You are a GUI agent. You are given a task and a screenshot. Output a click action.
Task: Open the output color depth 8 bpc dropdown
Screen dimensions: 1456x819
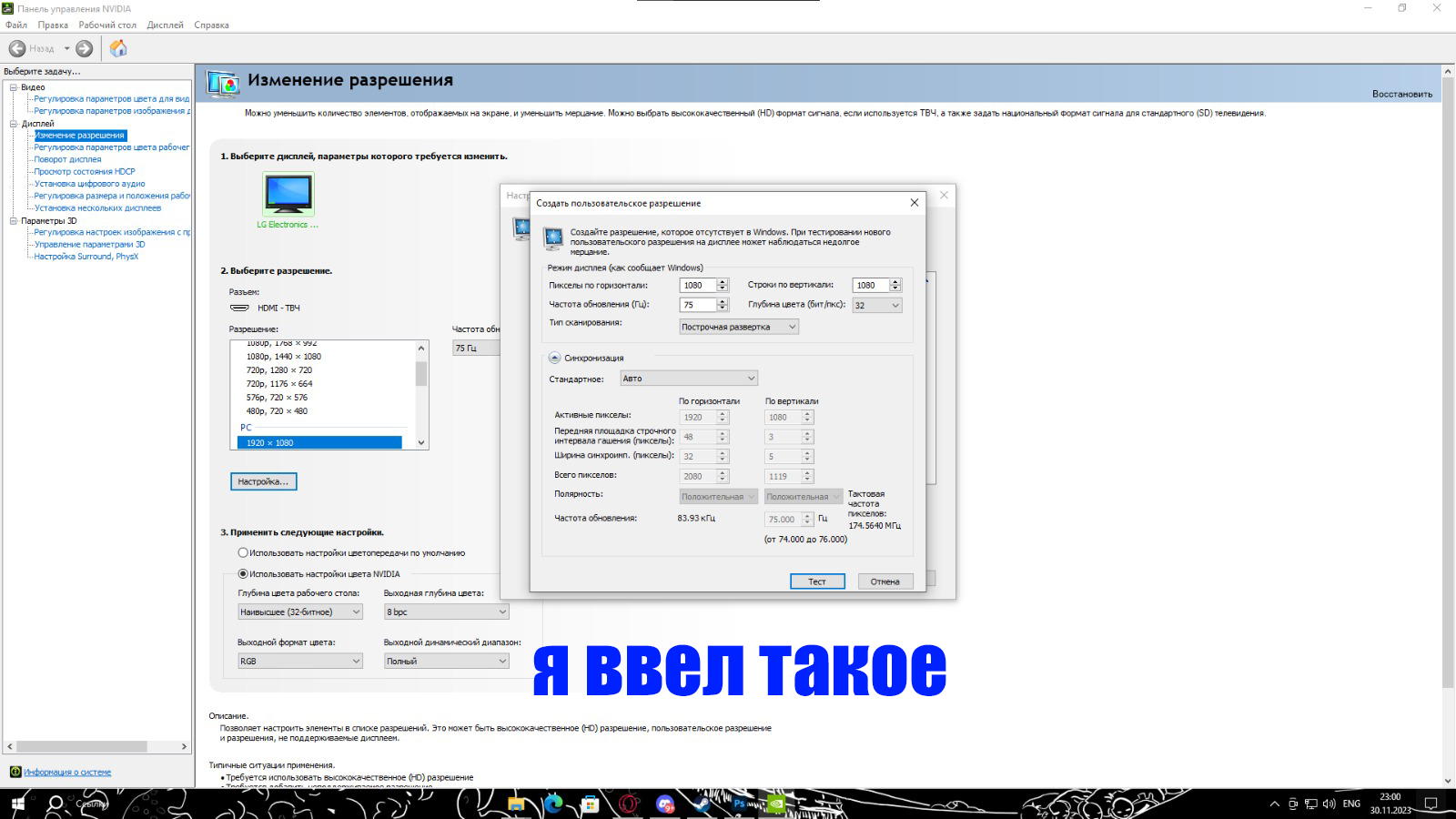(446, 612)
